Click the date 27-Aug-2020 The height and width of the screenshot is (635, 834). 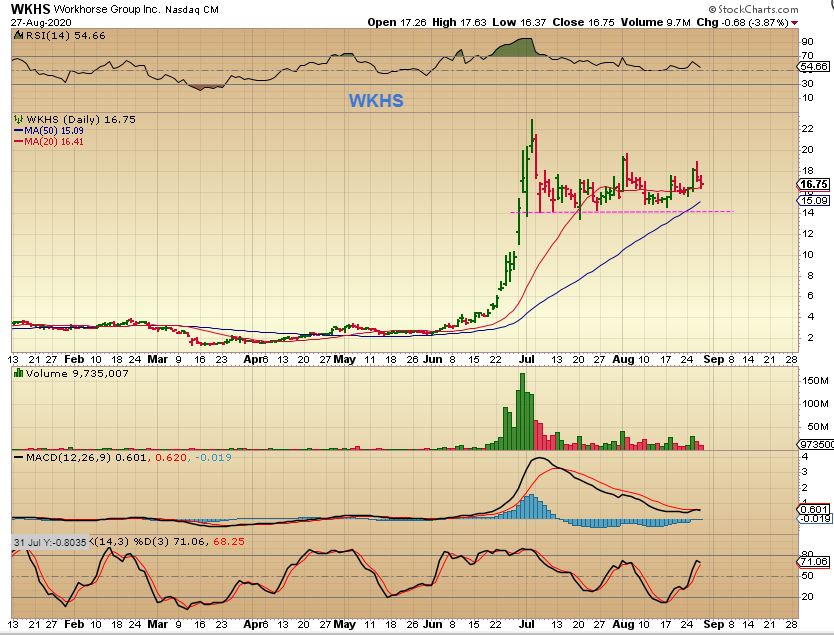(41, 23)
